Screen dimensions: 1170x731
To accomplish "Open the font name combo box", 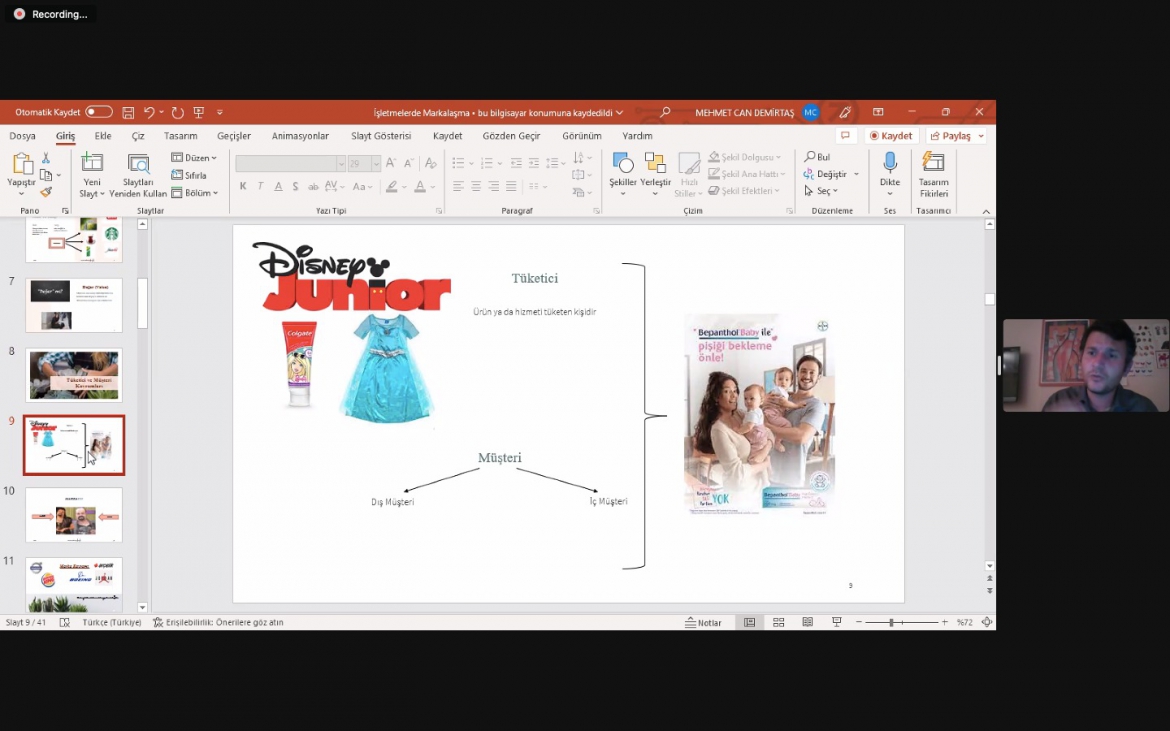I will [x=290, y=163].
